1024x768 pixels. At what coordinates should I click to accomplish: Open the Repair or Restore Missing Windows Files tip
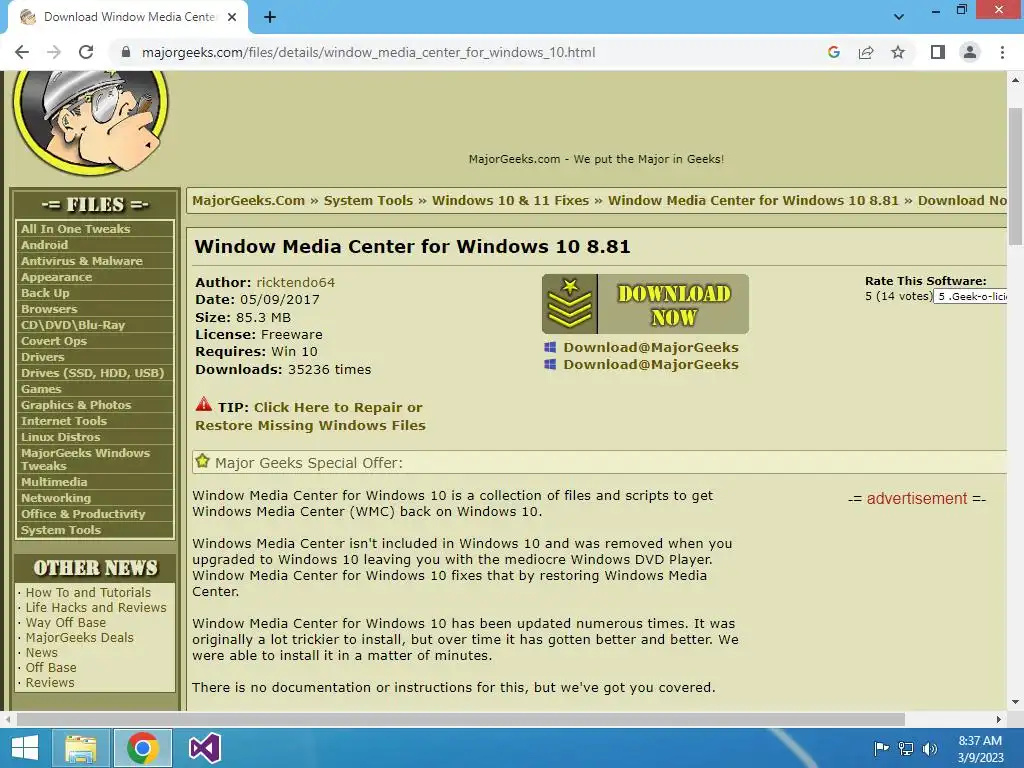tap(310, 416)
